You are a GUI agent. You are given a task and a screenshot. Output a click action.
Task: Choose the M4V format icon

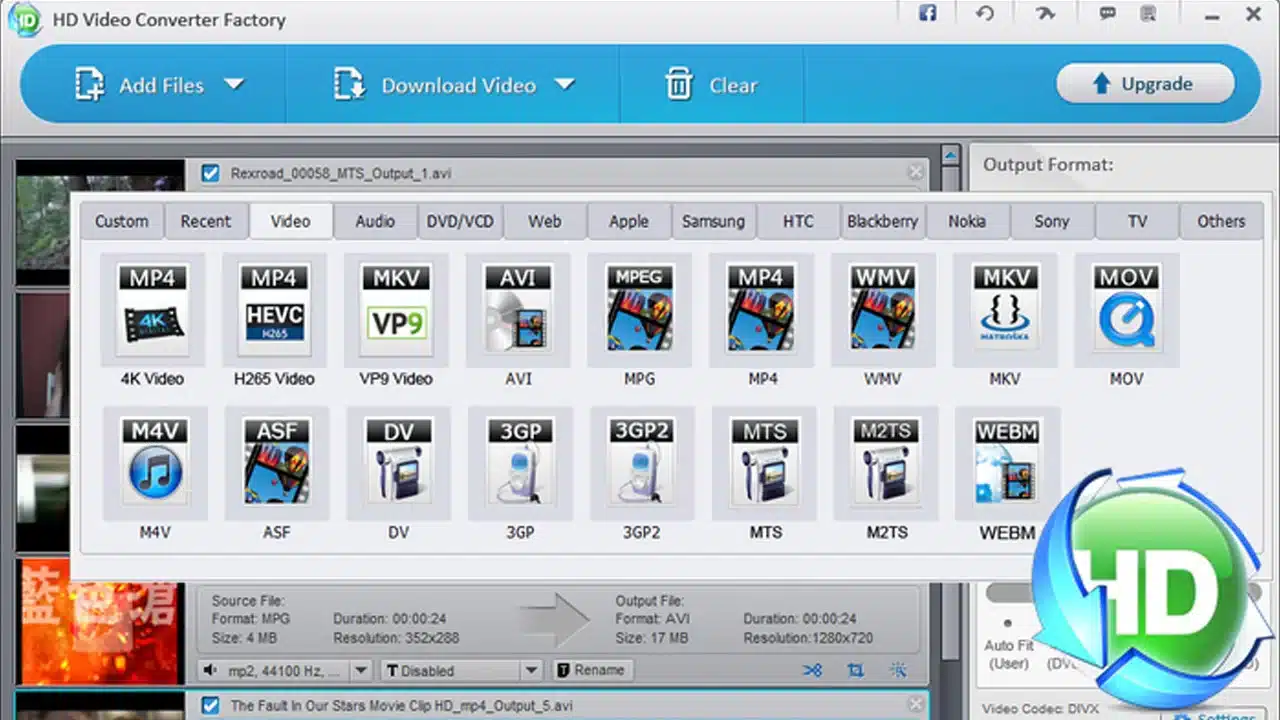(155, 463)
